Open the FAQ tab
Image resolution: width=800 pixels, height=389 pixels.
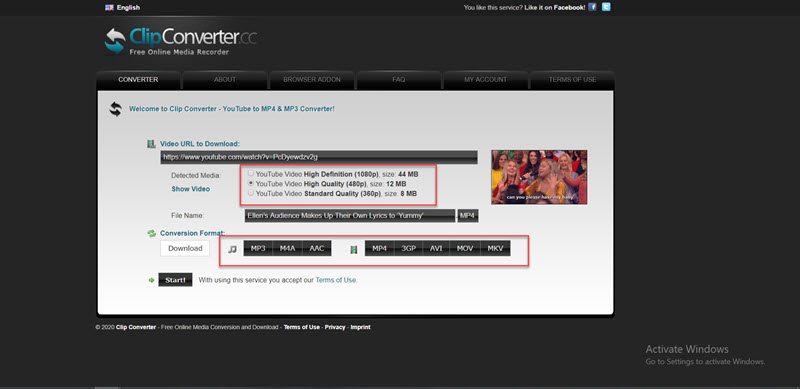399,80
